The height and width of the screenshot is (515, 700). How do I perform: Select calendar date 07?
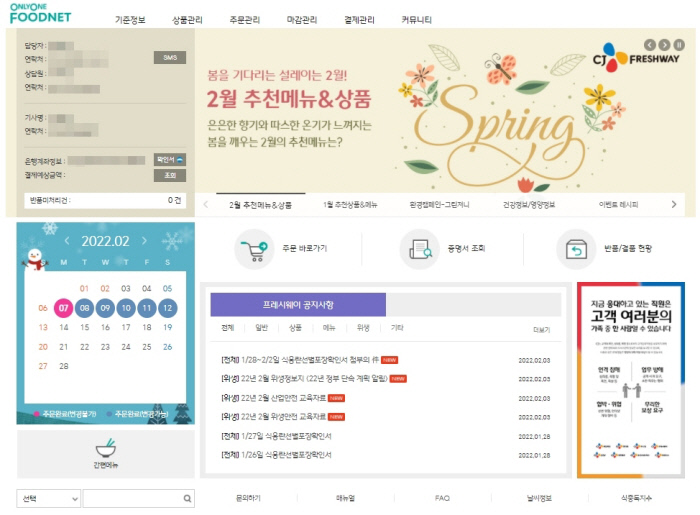tap(63, 308)
